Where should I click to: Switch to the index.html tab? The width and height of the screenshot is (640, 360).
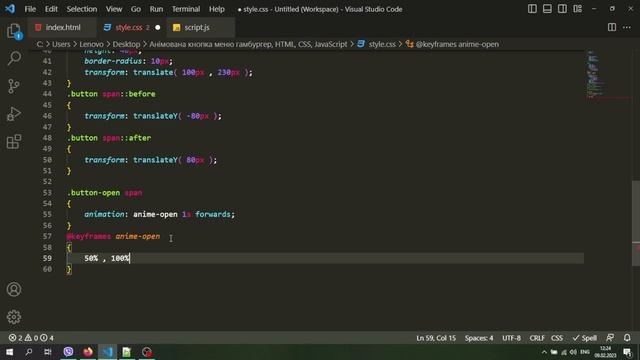(62, 27)
